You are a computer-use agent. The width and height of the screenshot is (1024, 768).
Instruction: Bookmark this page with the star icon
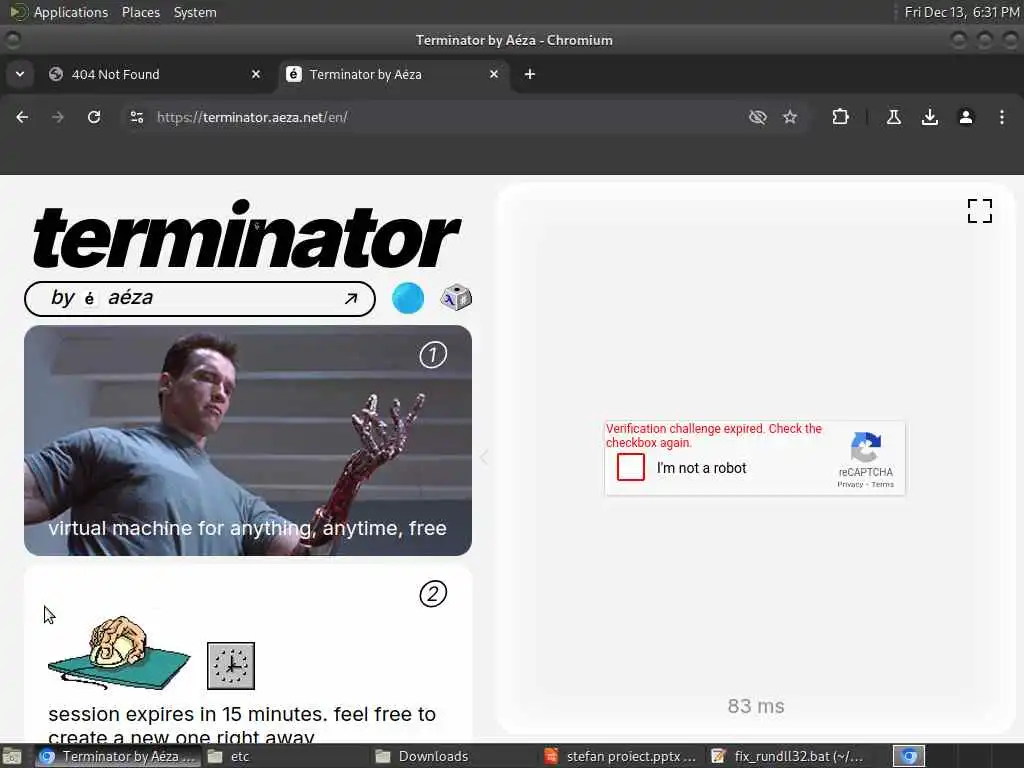tap(790, 117)
